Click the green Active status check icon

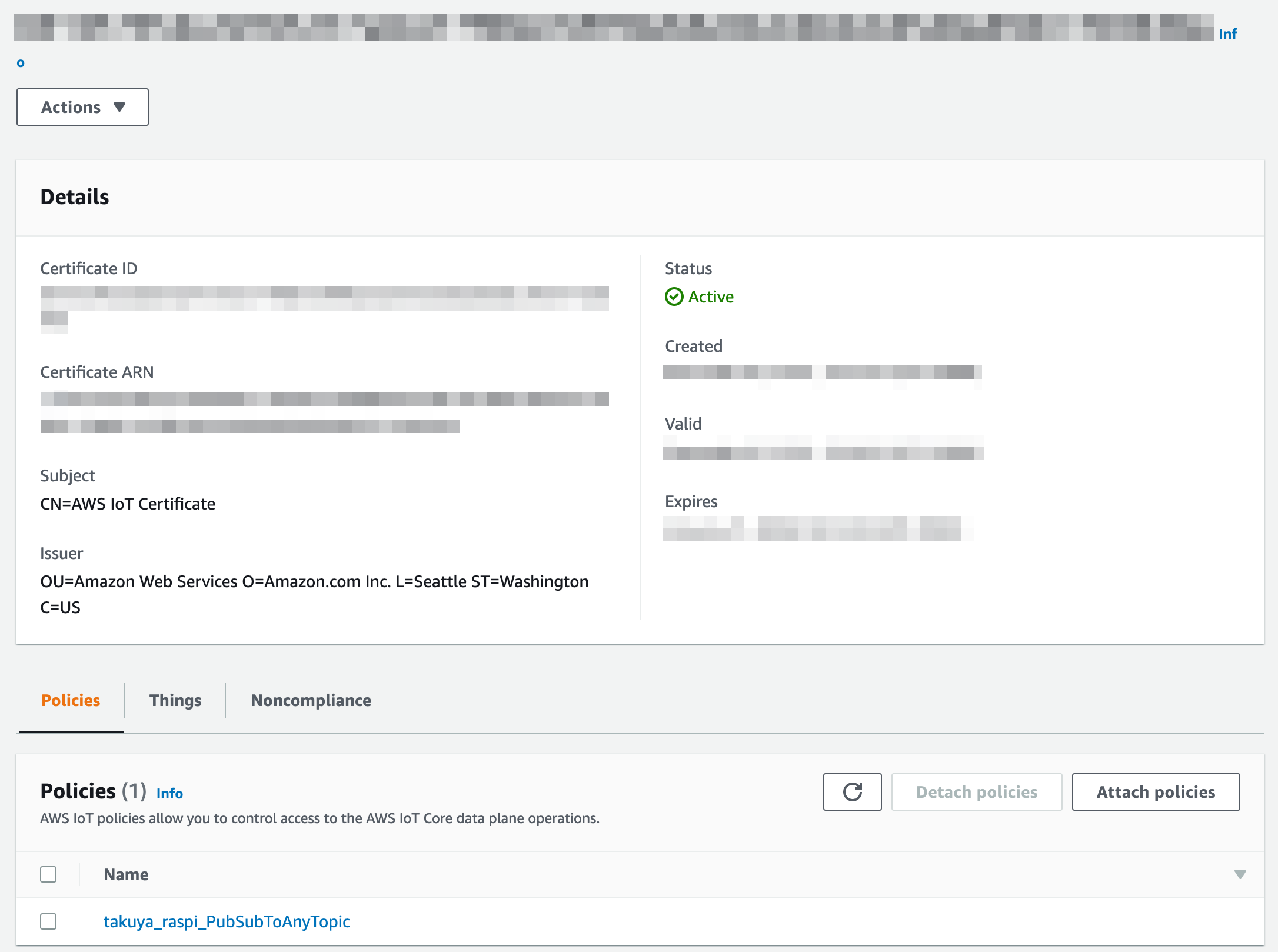click(x=674, y=297)
